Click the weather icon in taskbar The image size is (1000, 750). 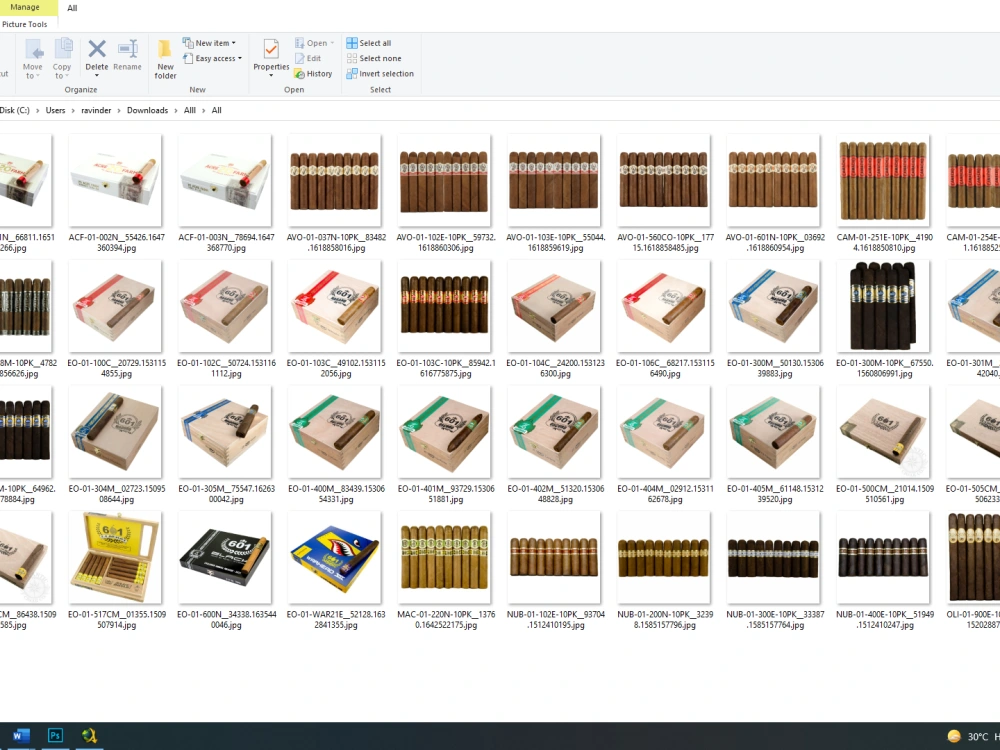[x=953, y=736]
